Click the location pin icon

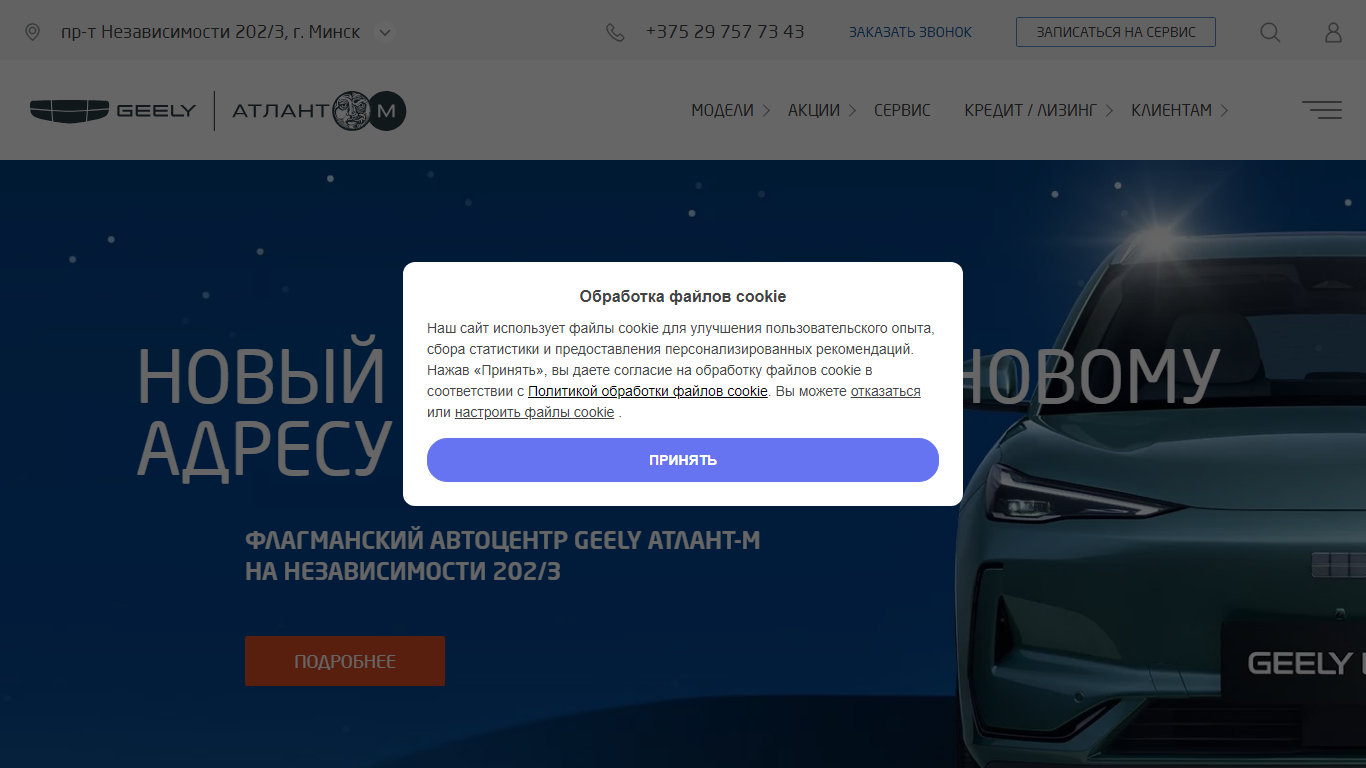(x=32, y=32)
